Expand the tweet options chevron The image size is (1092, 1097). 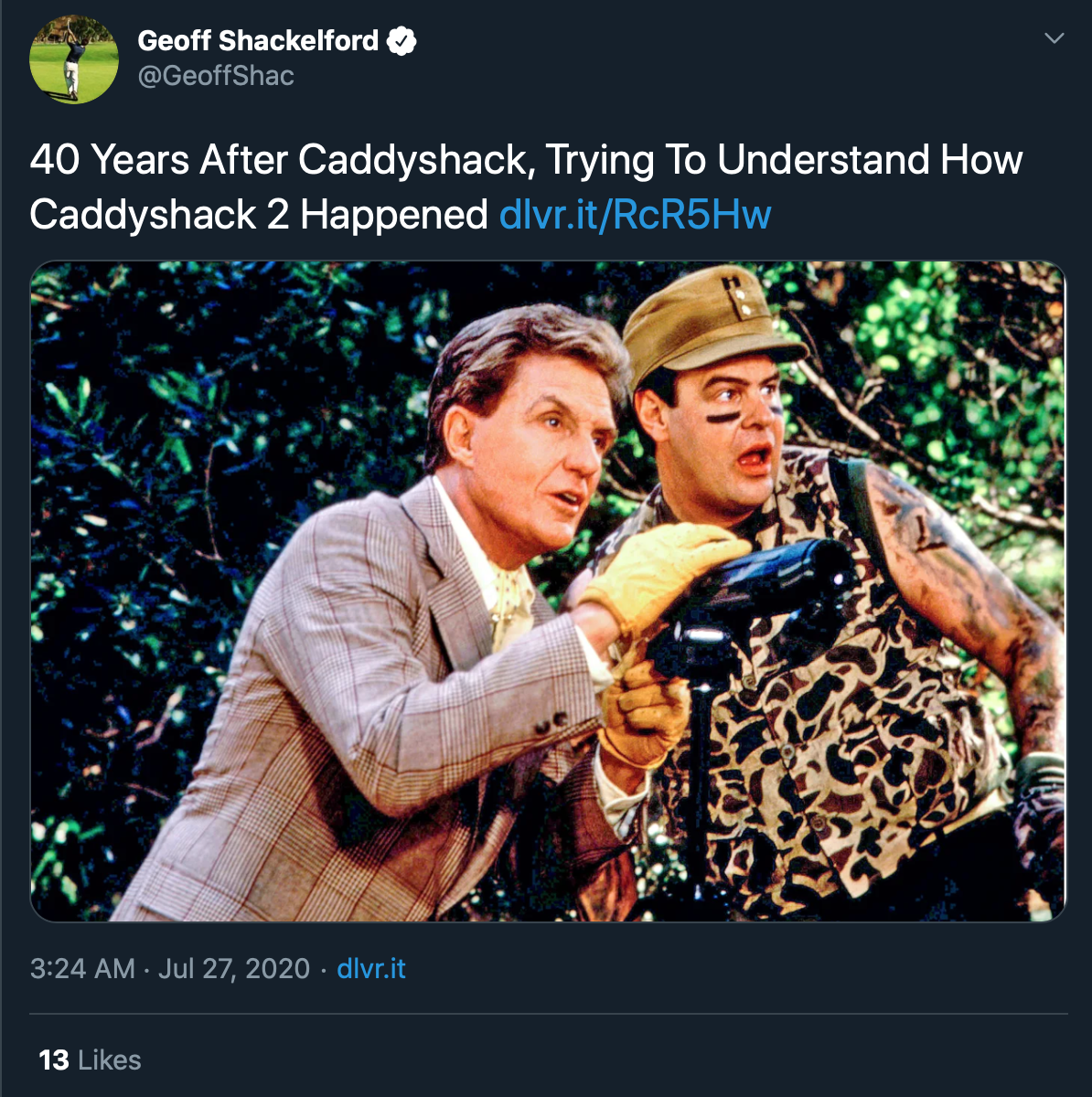(1055, 38)
